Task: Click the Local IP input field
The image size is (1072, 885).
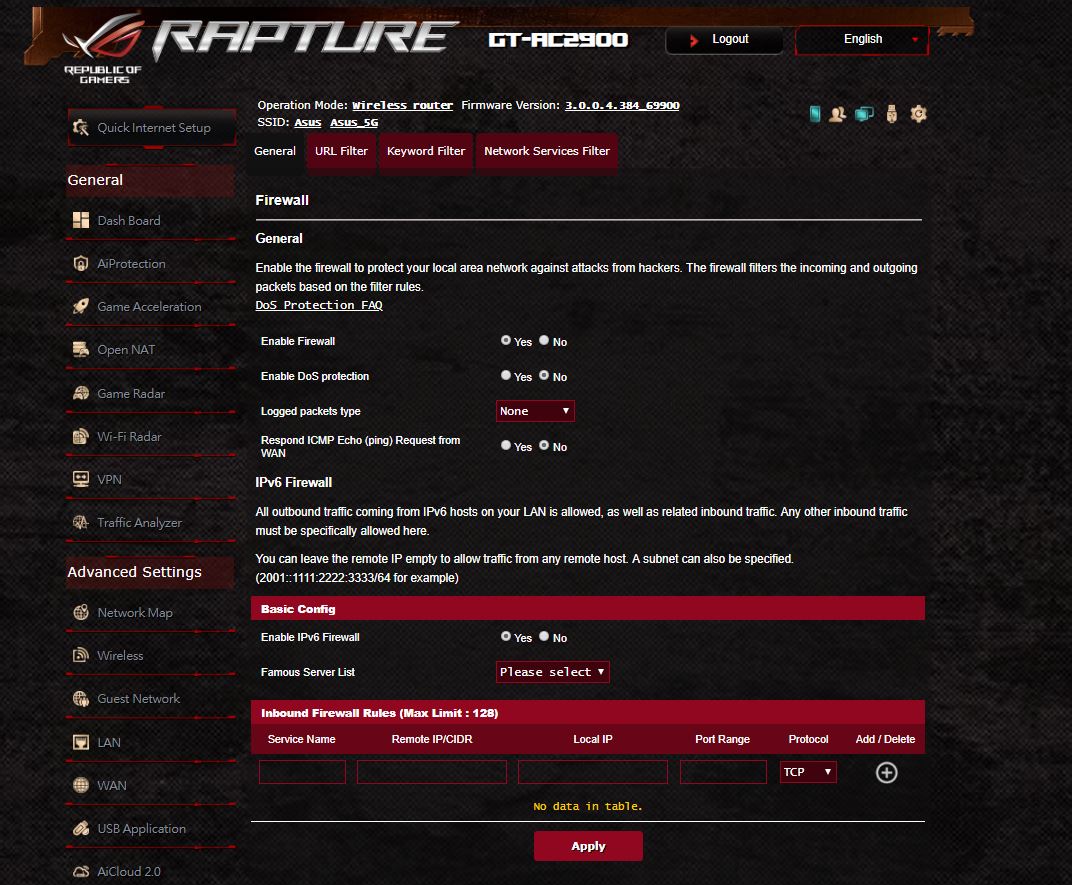Action: pos(593,772)
